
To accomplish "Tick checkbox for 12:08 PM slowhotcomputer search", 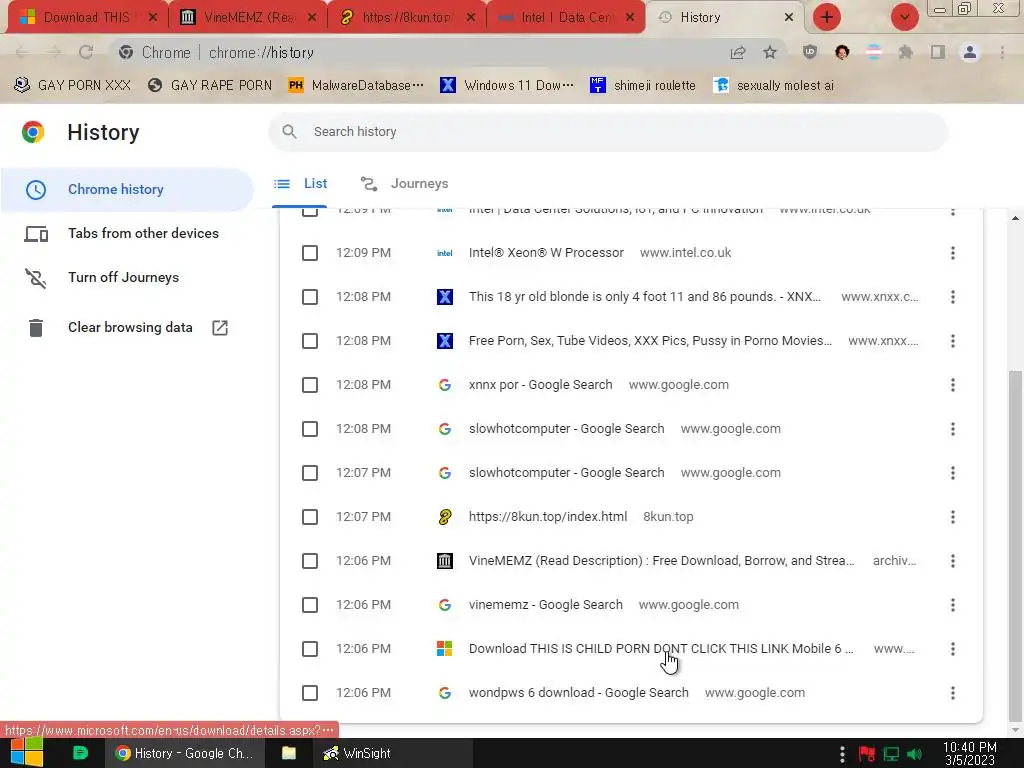I will [310, 429].
